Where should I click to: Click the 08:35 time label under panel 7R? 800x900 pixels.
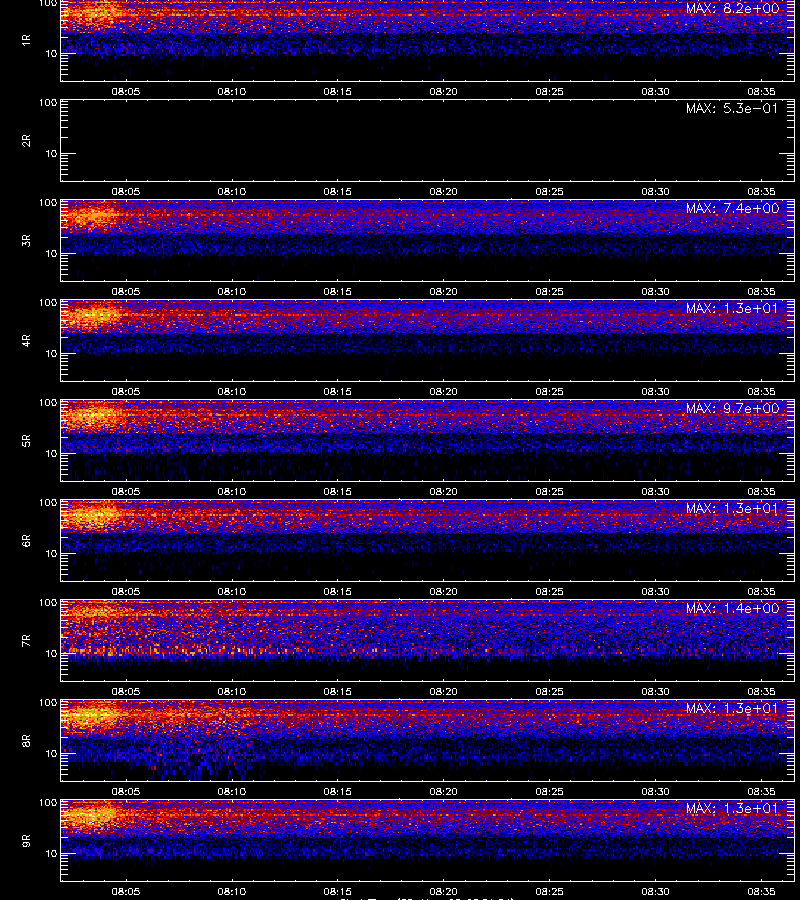tap(762, 692)
